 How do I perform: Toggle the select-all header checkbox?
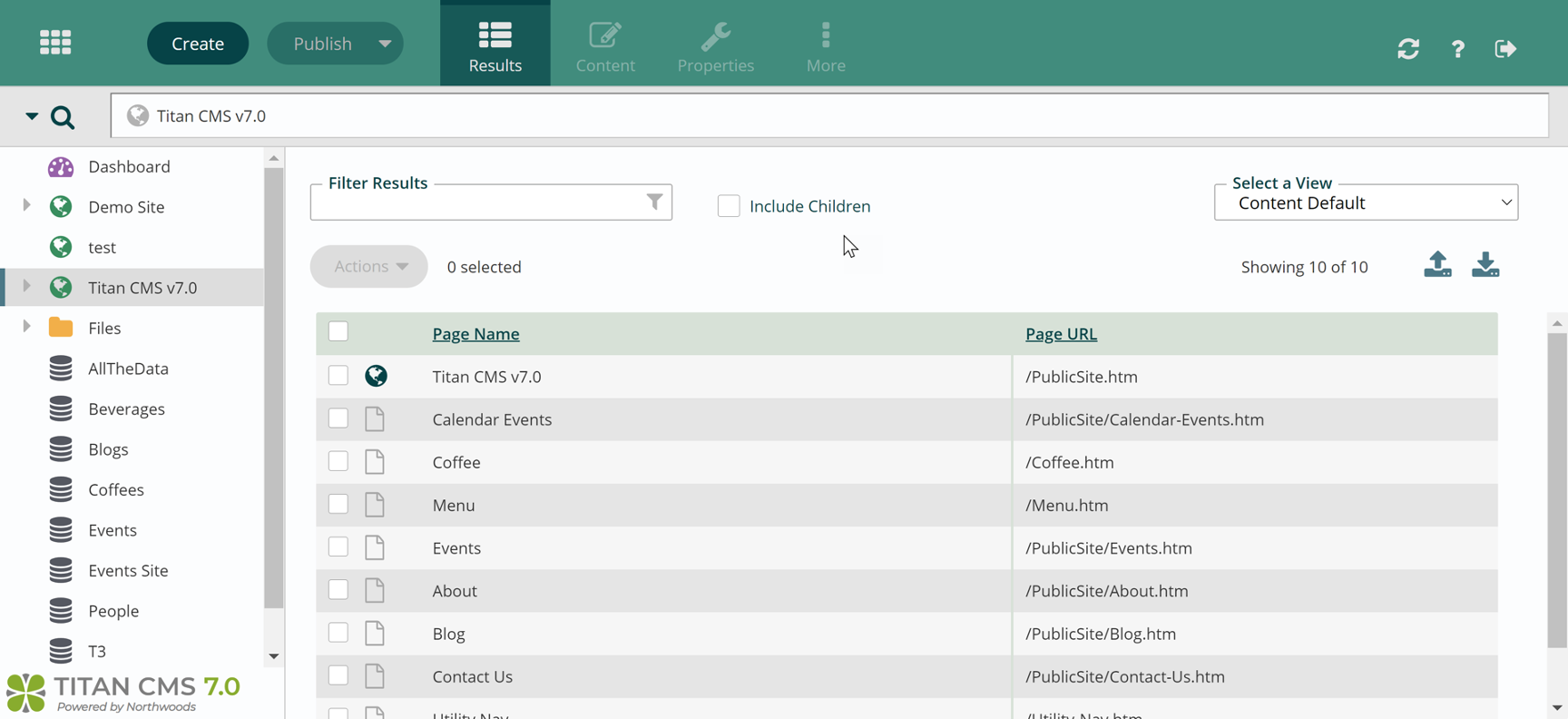pyautogui.click(x=338, y=331)
